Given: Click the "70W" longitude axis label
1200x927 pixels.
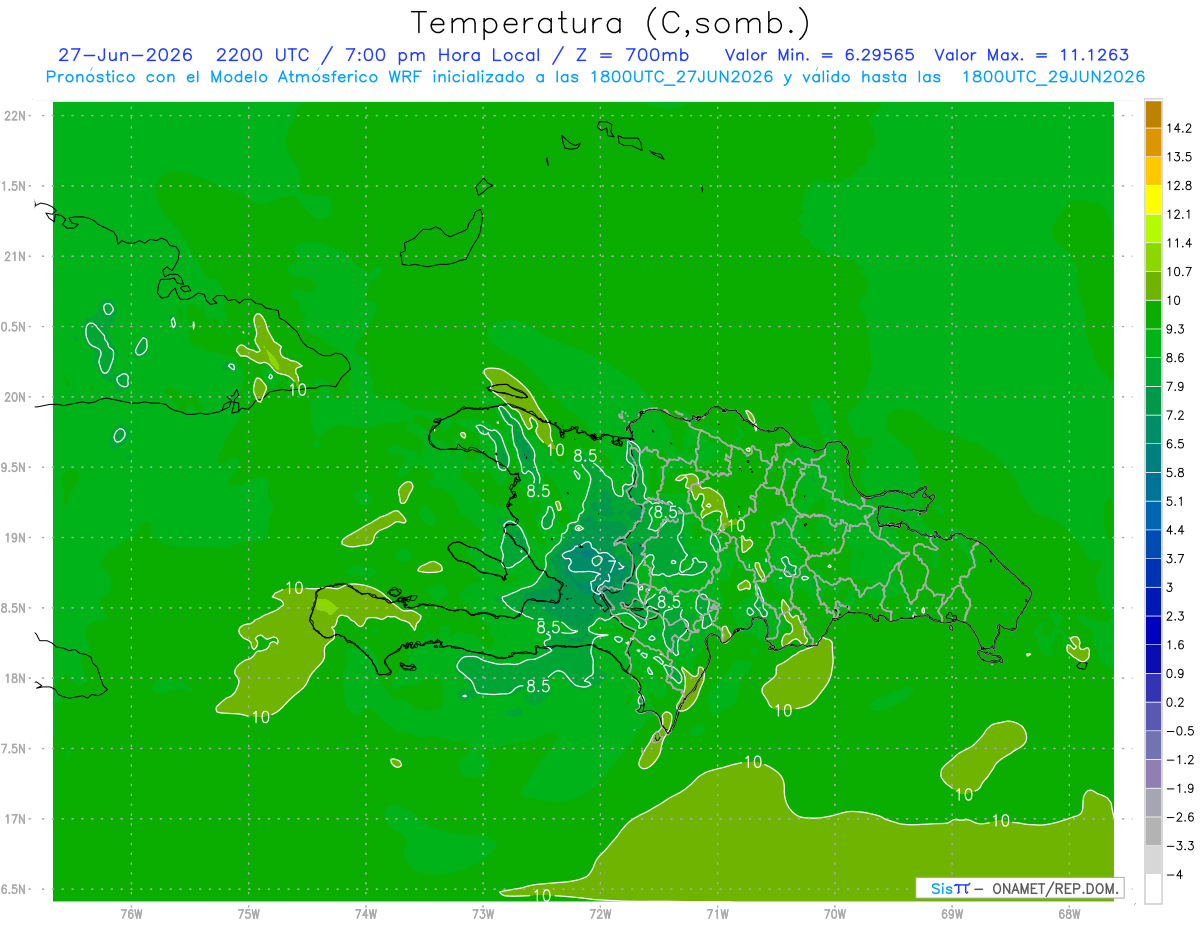Looking at the screenshot, I should [x=834, y=913].
